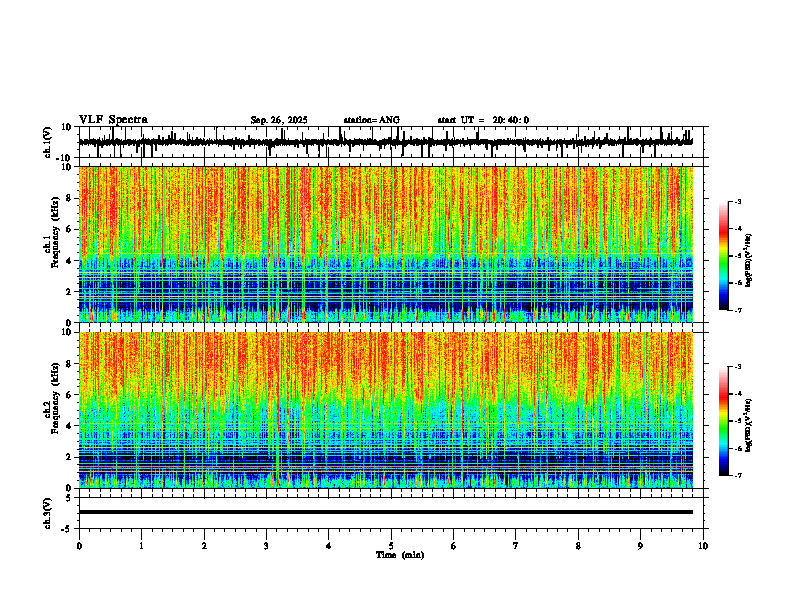
Task: Click the "2" kHz tick of ch.2 spectrogram
Action: [69, 457]
